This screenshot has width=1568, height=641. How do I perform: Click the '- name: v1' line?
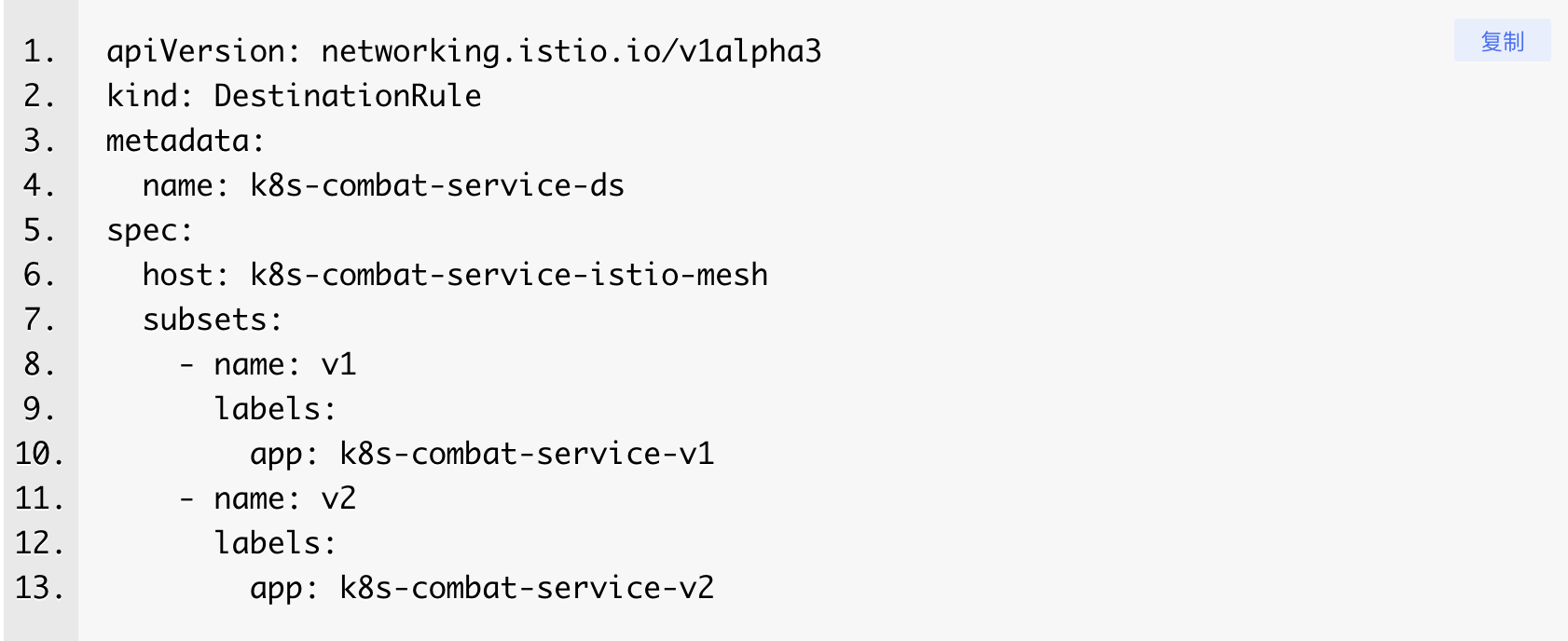coord(268,364)
